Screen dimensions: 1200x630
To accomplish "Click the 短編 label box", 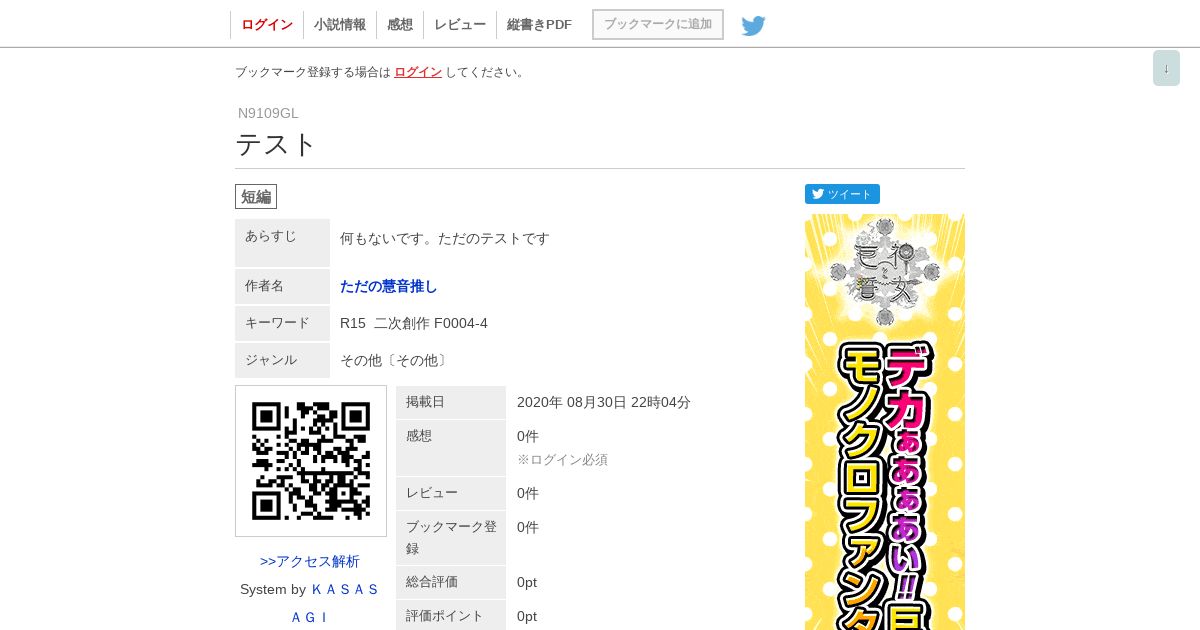I will [256, 197].
